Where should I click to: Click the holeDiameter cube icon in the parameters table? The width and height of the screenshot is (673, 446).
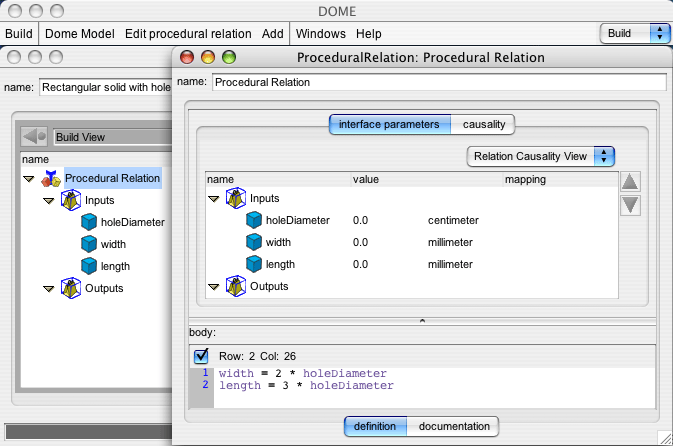[x=254, y=220]
